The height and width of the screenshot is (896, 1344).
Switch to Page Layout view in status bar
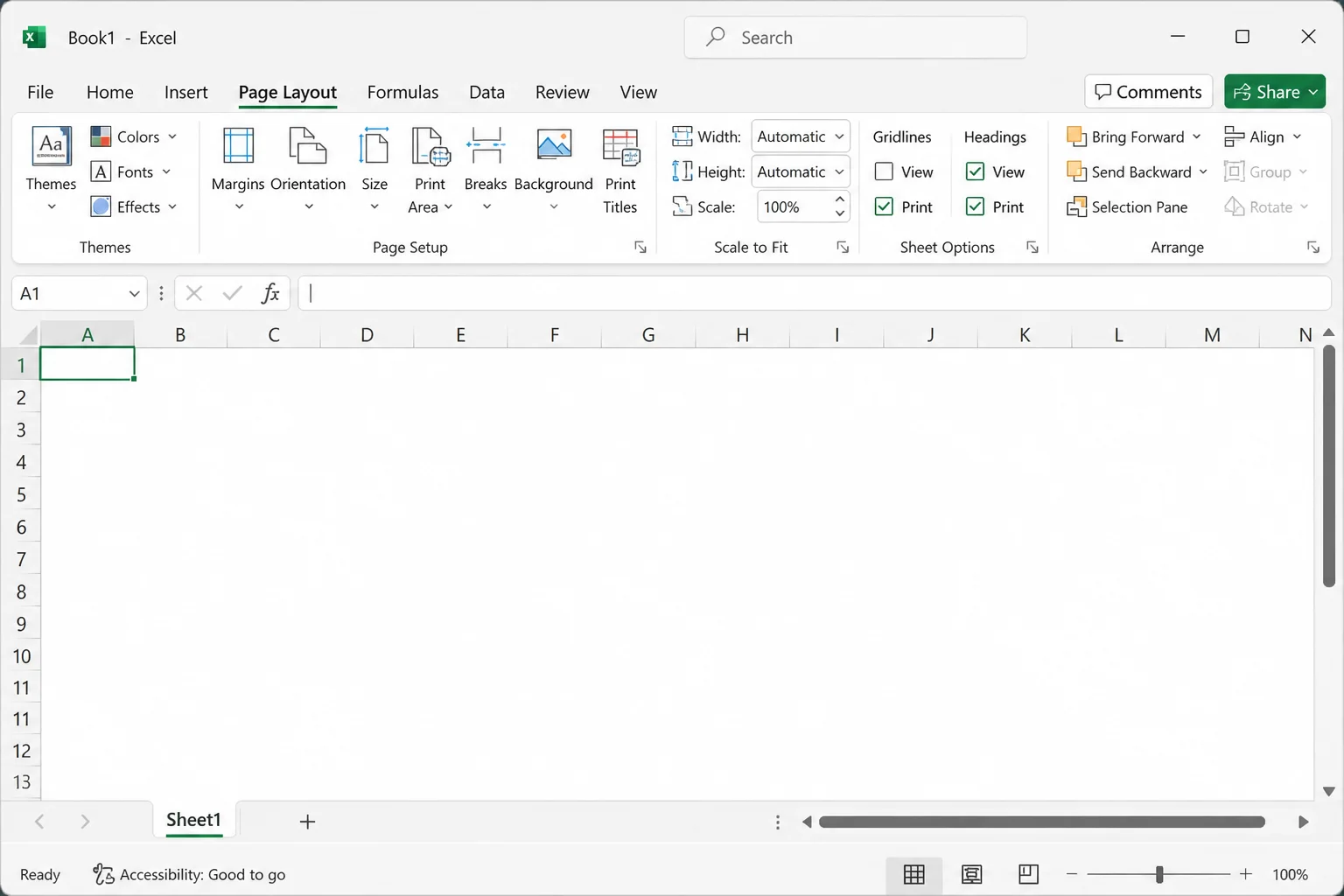[971, 874]
